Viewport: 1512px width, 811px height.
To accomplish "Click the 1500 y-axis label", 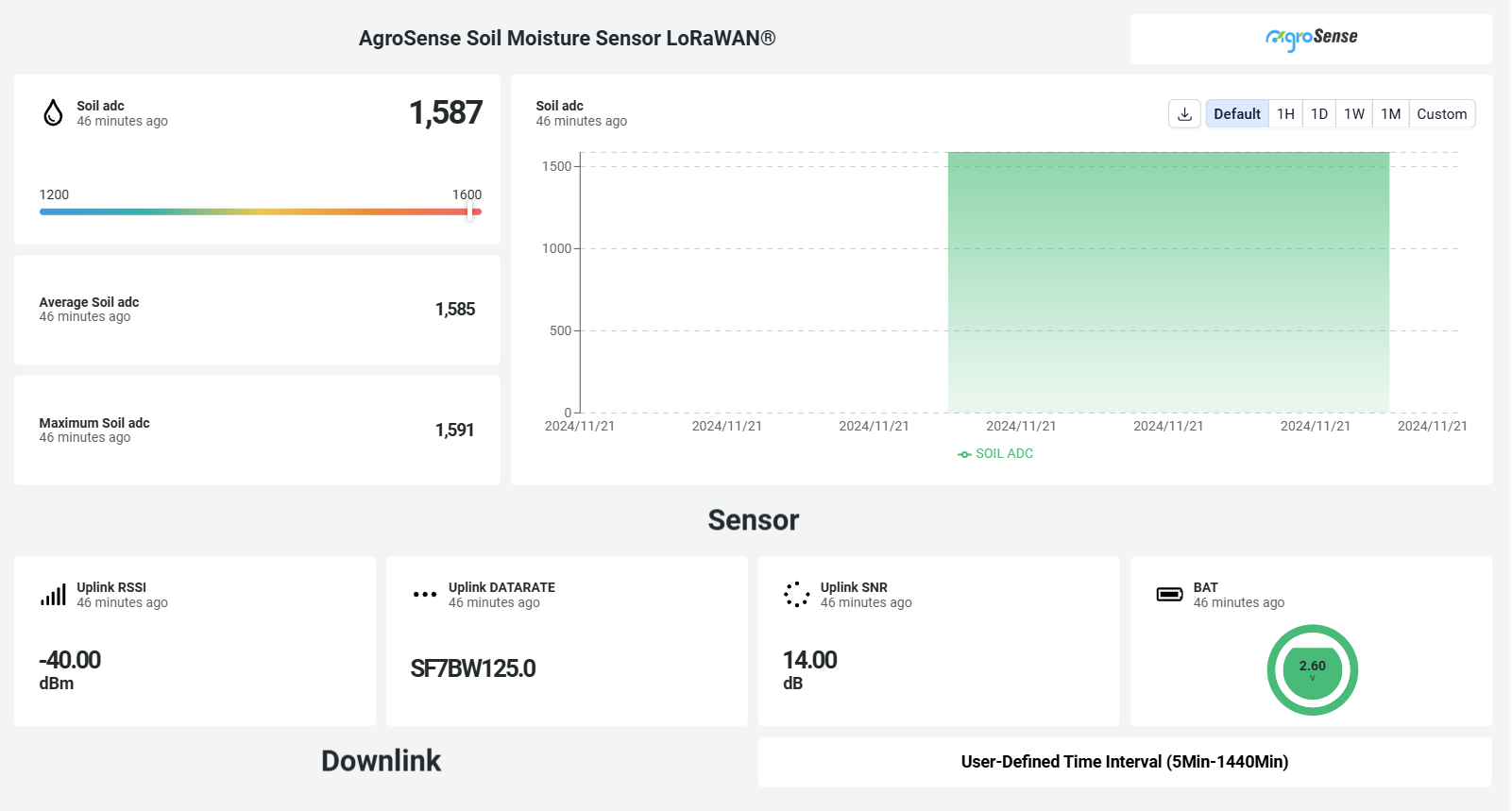I will [556, 166].
